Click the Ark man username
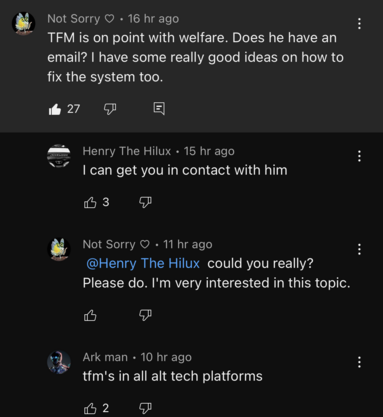The image size is (383, 417). (105, 357)
